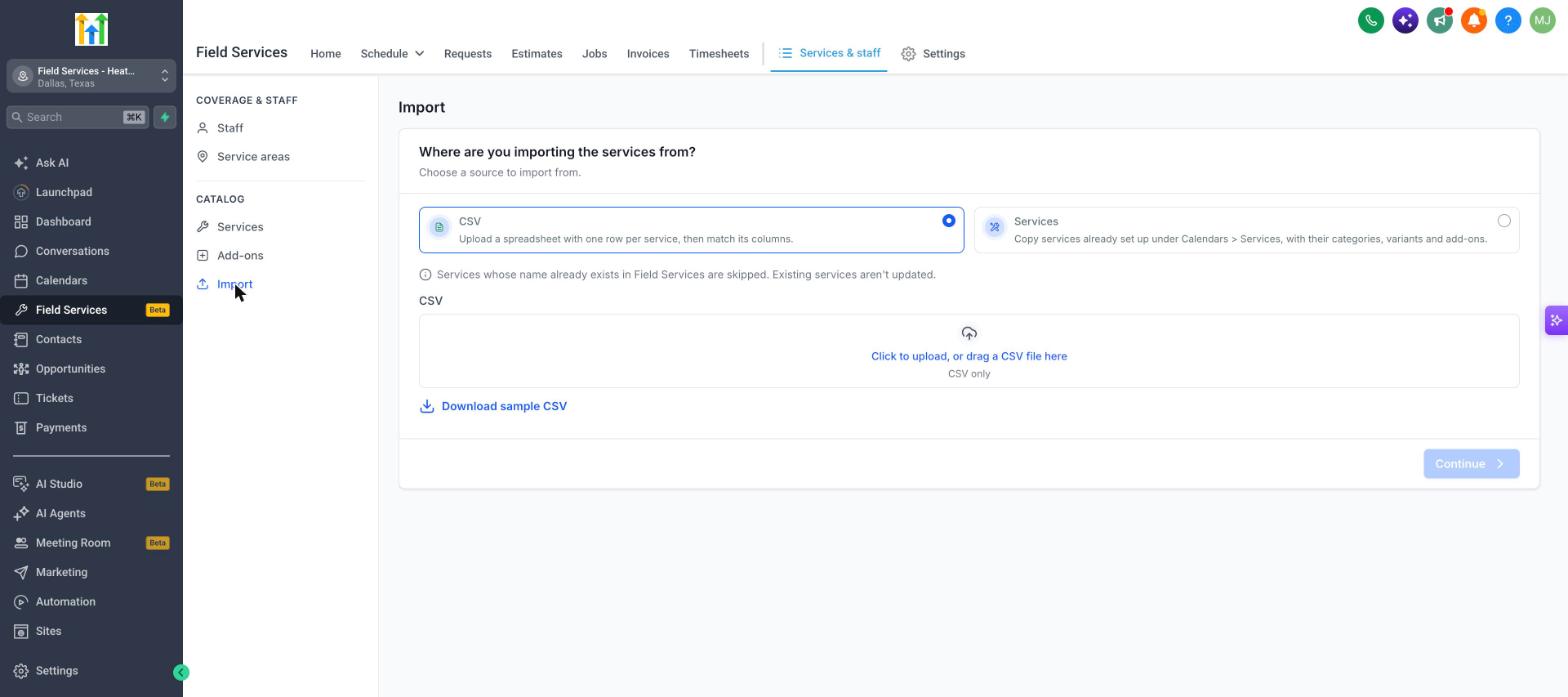Open Contacts in sidebar
Viewport: 1568px width, 697px height.
tap(91, 340)
